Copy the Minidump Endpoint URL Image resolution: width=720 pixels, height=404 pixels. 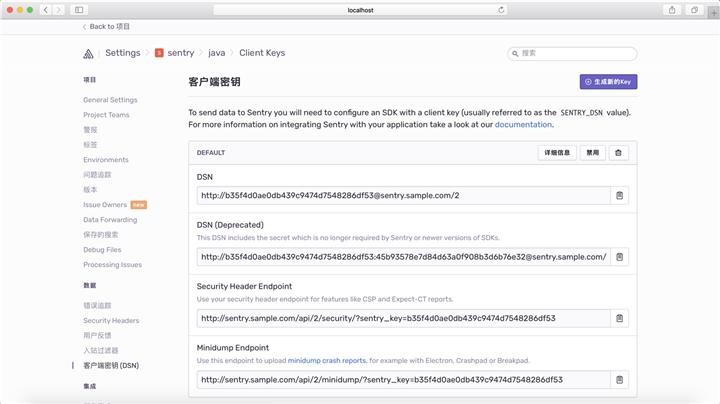click(x=619, y=380)
